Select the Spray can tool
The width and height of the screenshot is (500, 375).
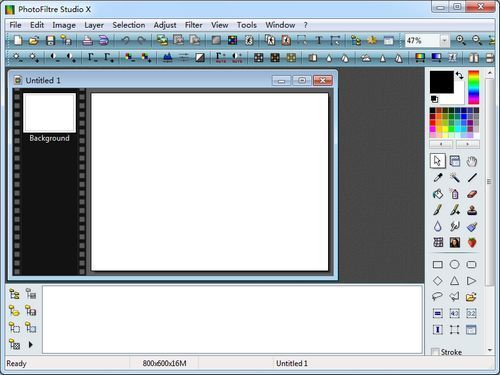click(455, 194)
